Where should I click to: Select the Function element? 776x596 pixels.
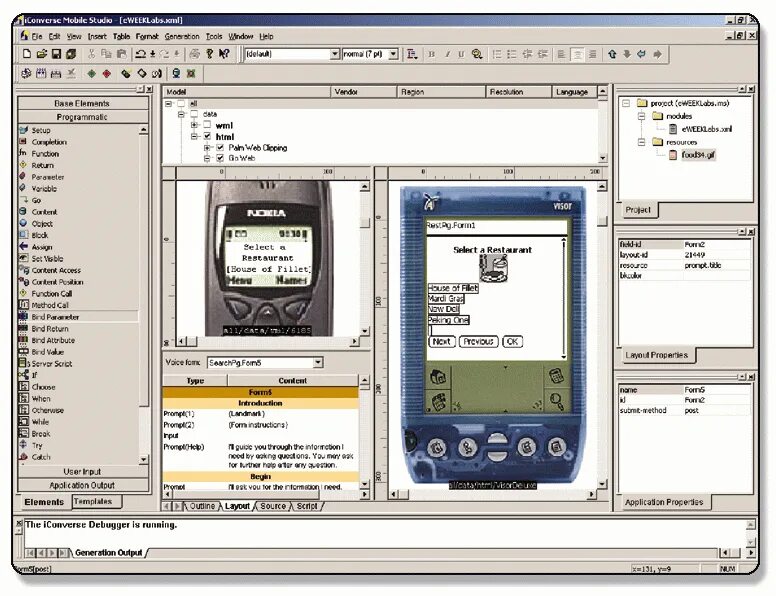(x=45, y=153)
